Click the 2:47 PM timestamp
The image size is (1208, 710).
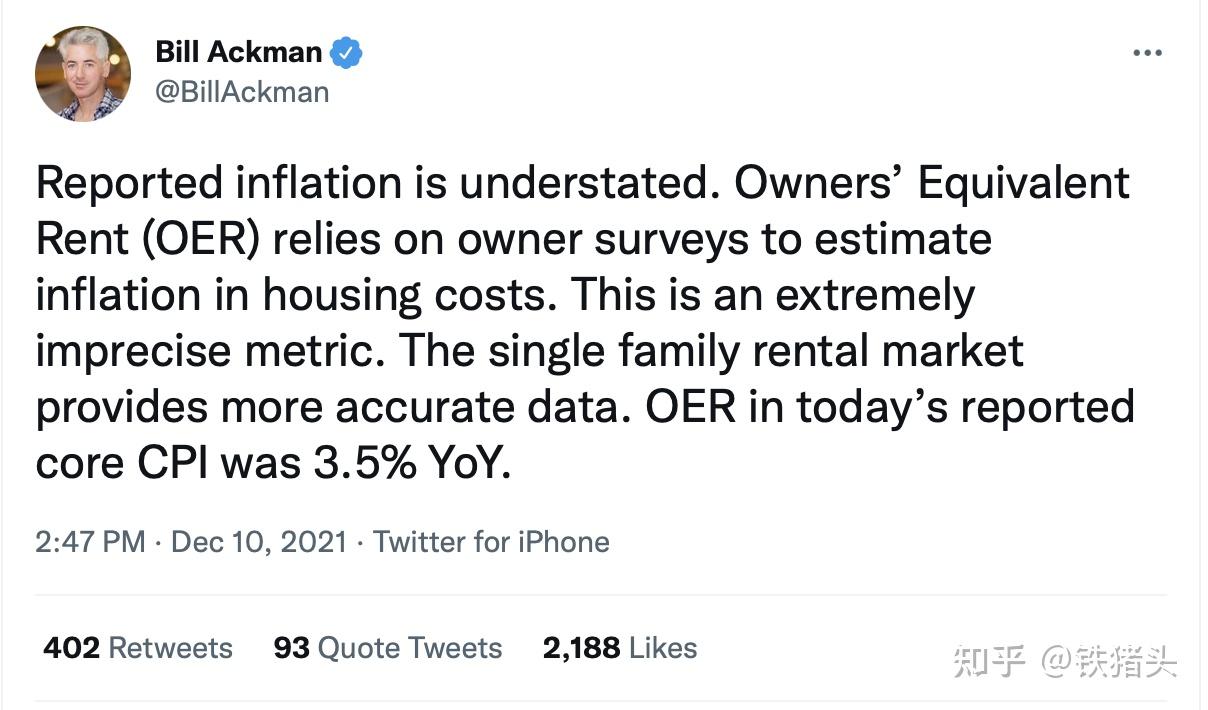coord(91,542)
